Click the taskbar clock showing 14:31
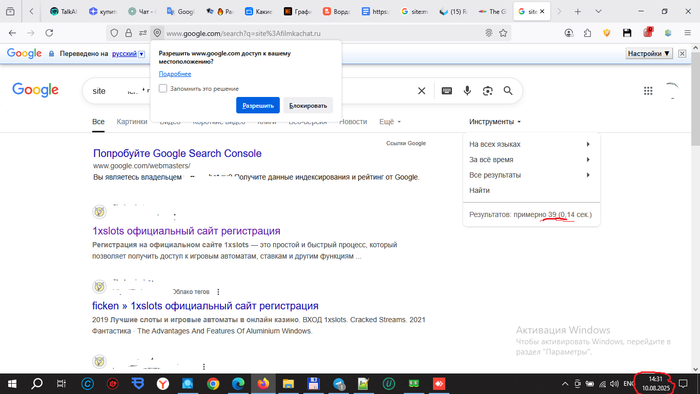This screenshot has height=394, width=700. pyautogui.click(x=656, y=384)
